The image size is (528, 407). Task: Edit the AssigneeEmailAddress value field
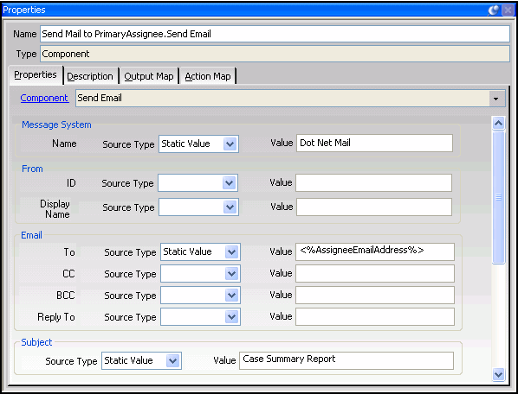coord(375,252)
